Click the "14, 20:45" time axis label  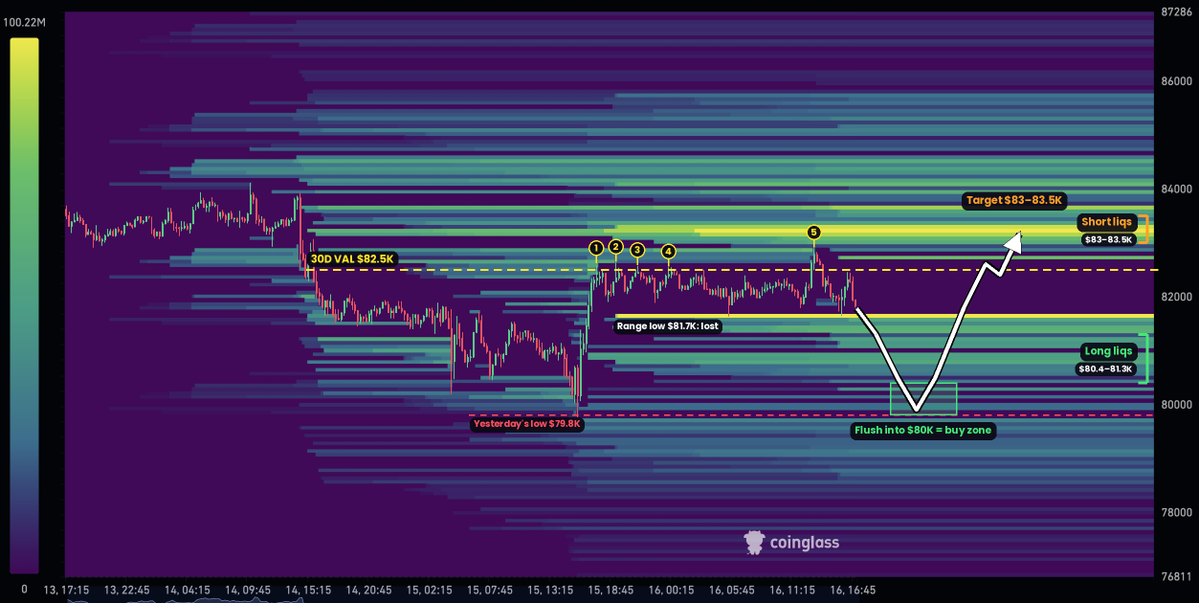point(369,590)
